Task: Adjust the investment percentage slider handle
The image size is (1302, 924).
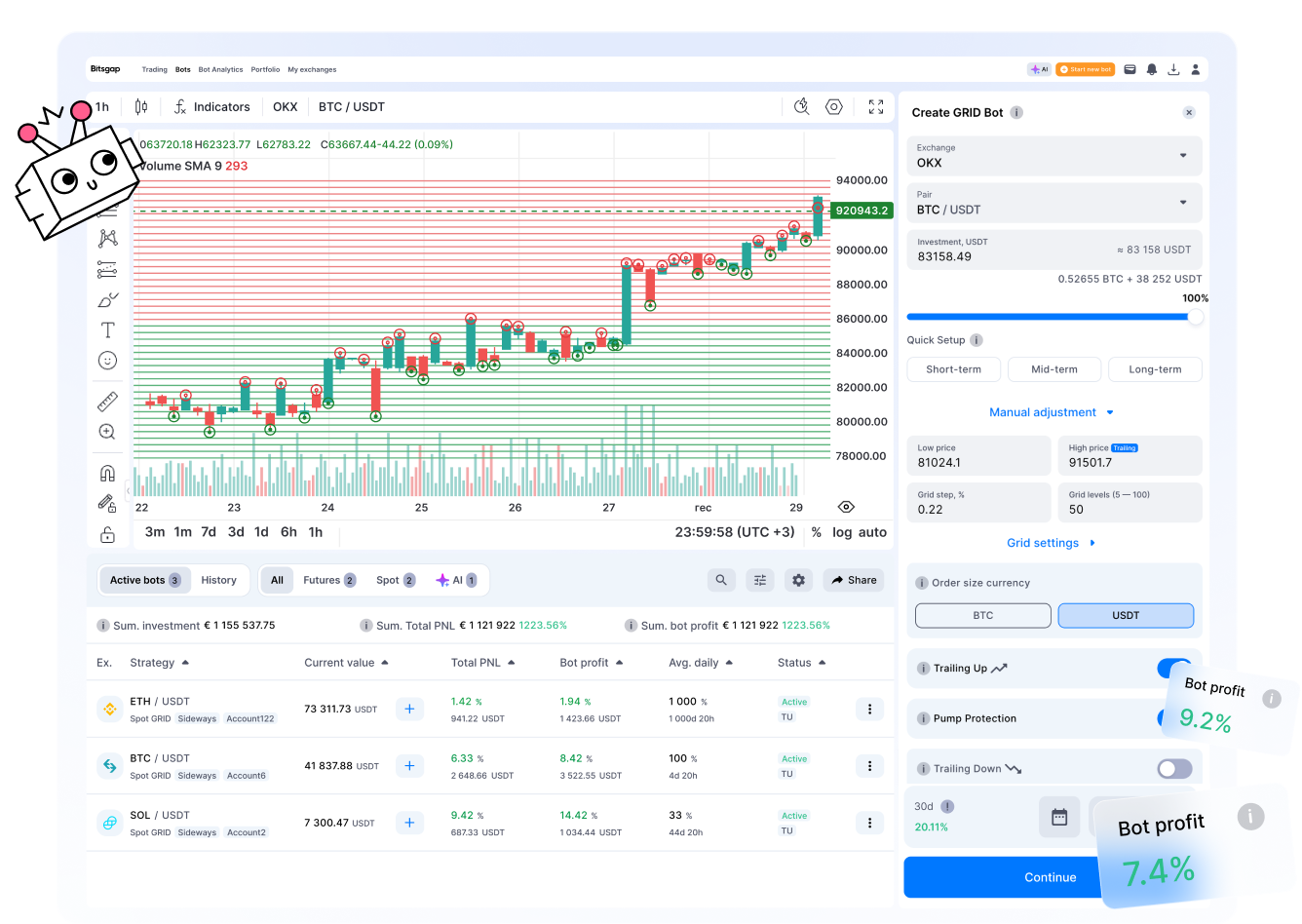Action: tap(1195, 317)
